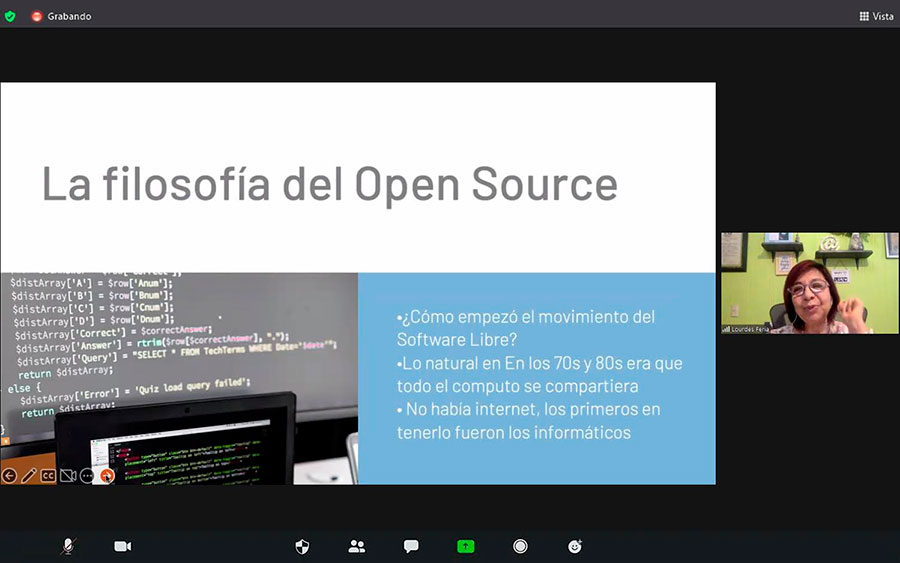Screen dimensions: 900x563
Task: Open the Security shield options
Action: pos(302,546)
